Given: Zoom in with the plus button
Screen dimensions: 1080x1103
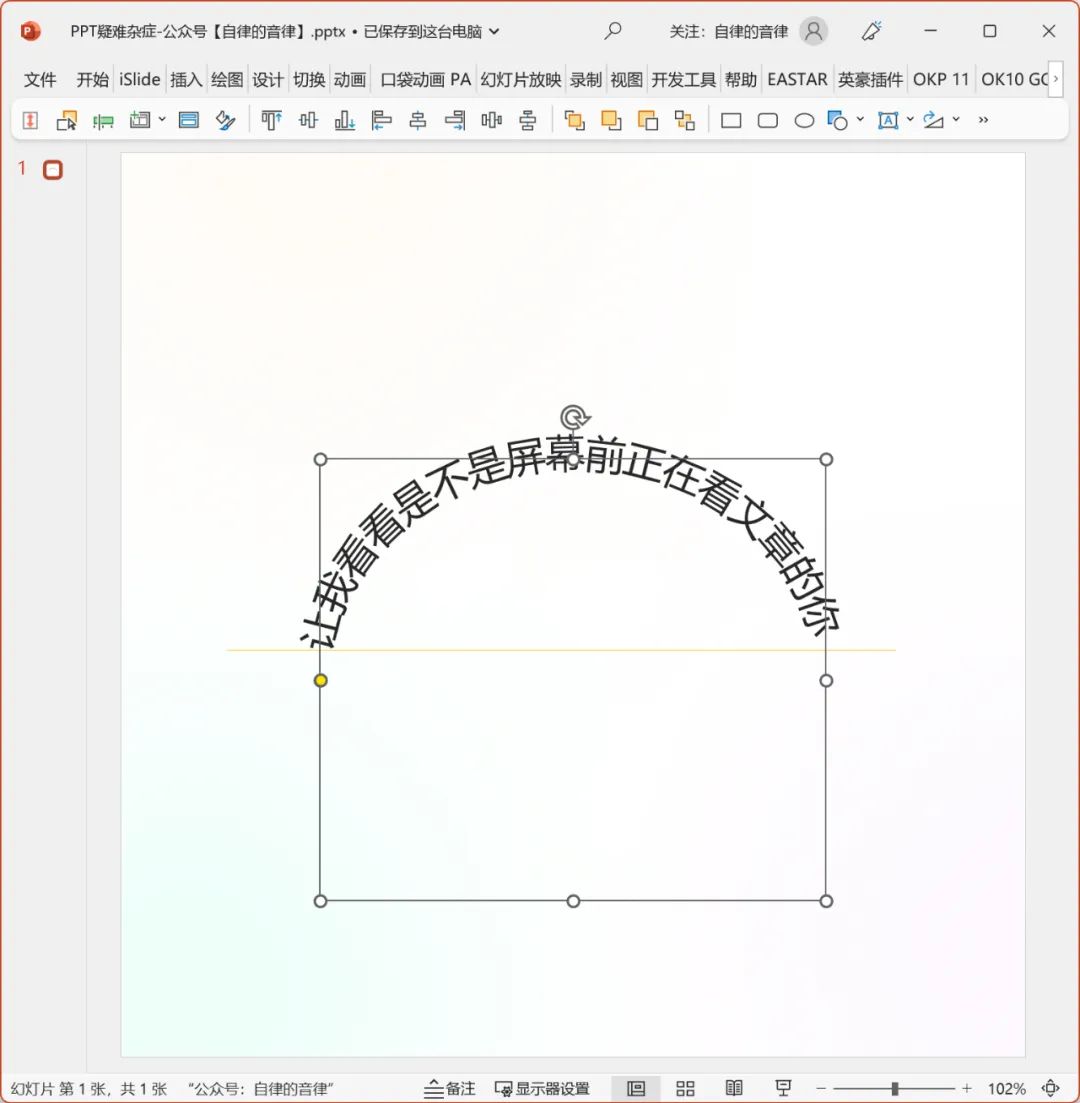Looking at the screenshot, I should click(967, 1088).
